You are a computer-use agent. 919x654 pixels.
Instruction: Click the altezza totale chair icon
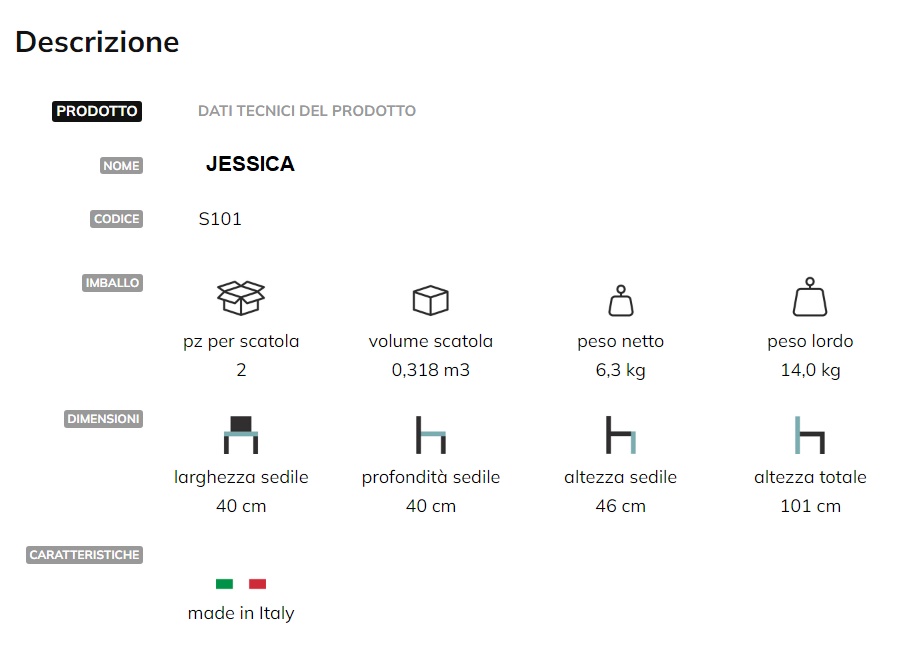pyautogui.click(x=810, y=435)
